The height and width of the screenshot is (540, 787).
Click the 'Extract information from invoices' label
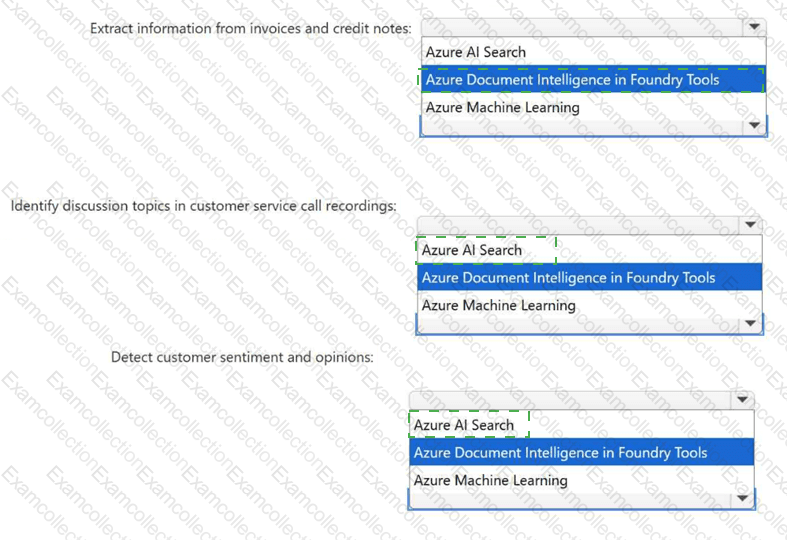pyautogui.click(x=250, y=28)
